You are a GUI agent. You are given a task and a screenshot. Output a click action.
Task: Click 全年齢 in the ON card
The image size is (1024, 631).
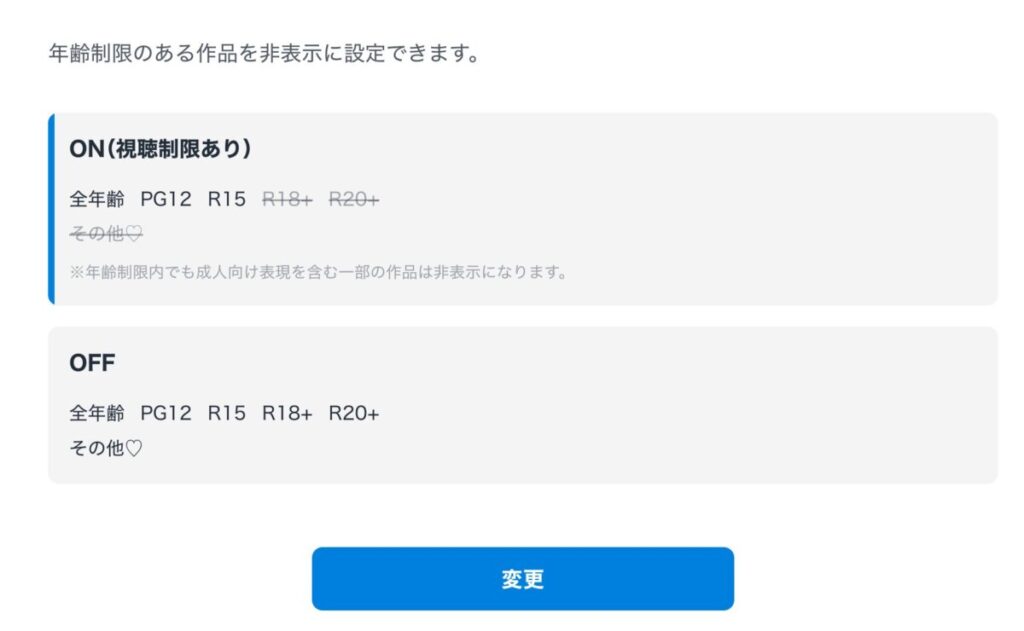[97, 199]
